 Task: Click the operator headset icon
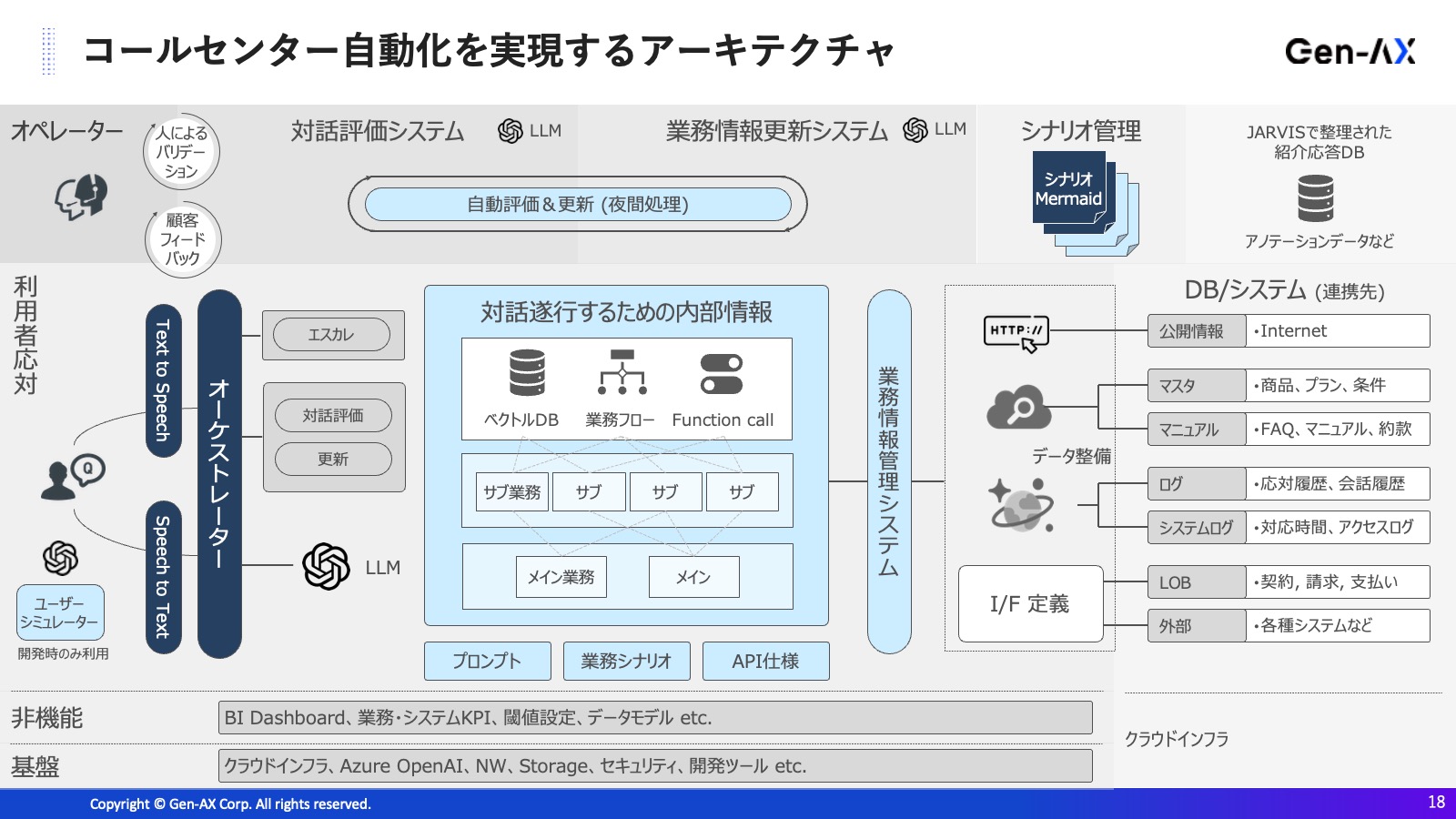point(81,197)
